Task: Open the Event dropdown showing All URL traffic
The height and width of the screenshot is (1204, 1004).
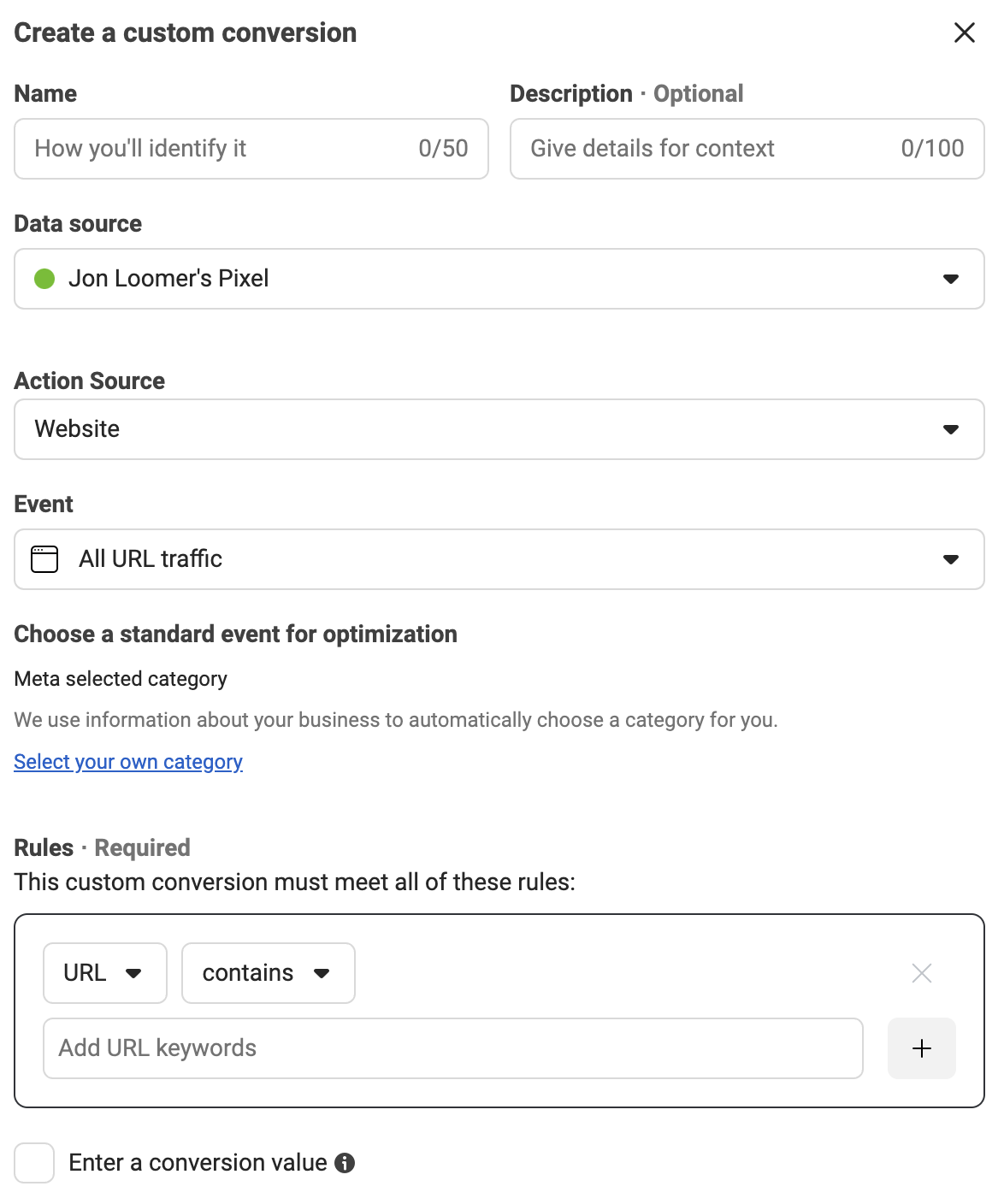Action: pos(951,559)
